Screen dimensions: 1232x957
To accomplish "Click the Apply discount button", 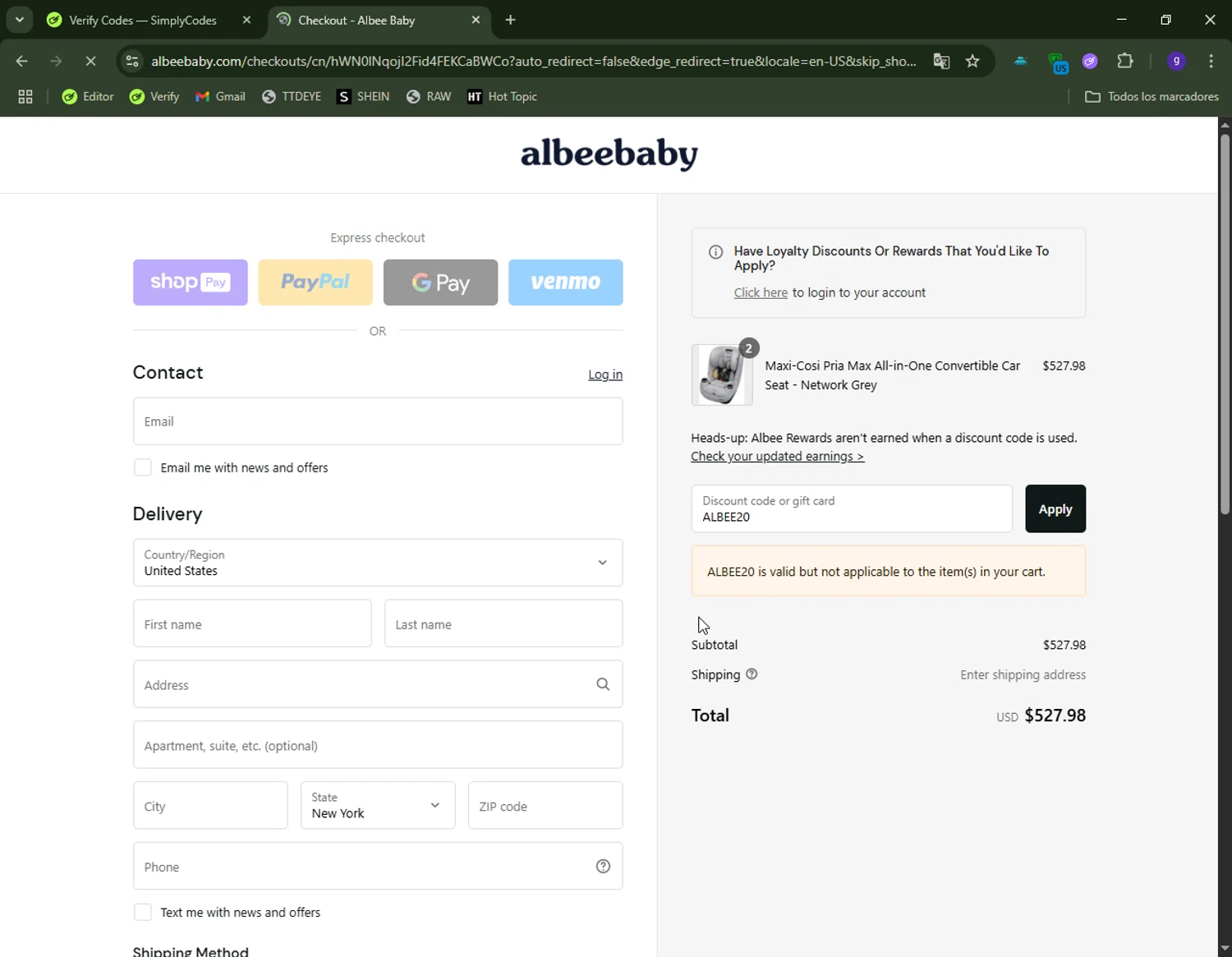I will (1055, 508).
